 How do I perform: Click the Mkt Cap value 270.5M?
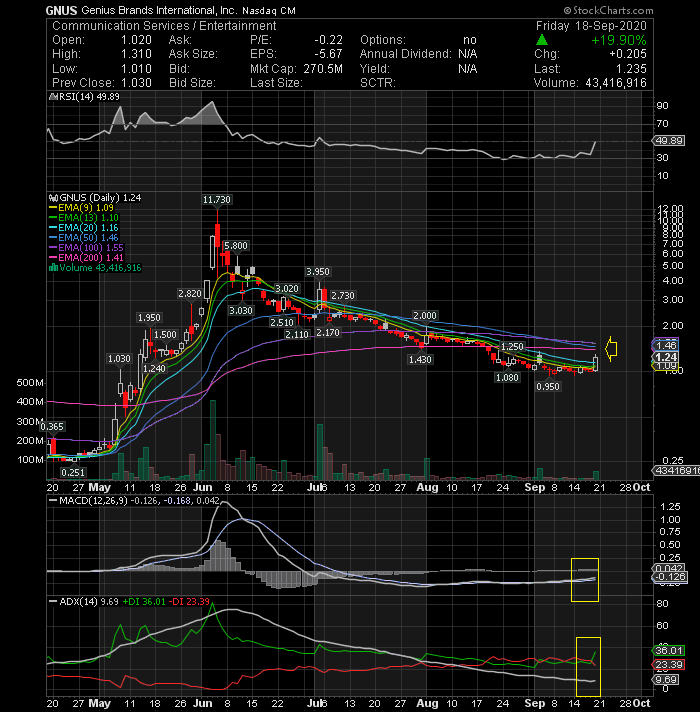[323, 69]
